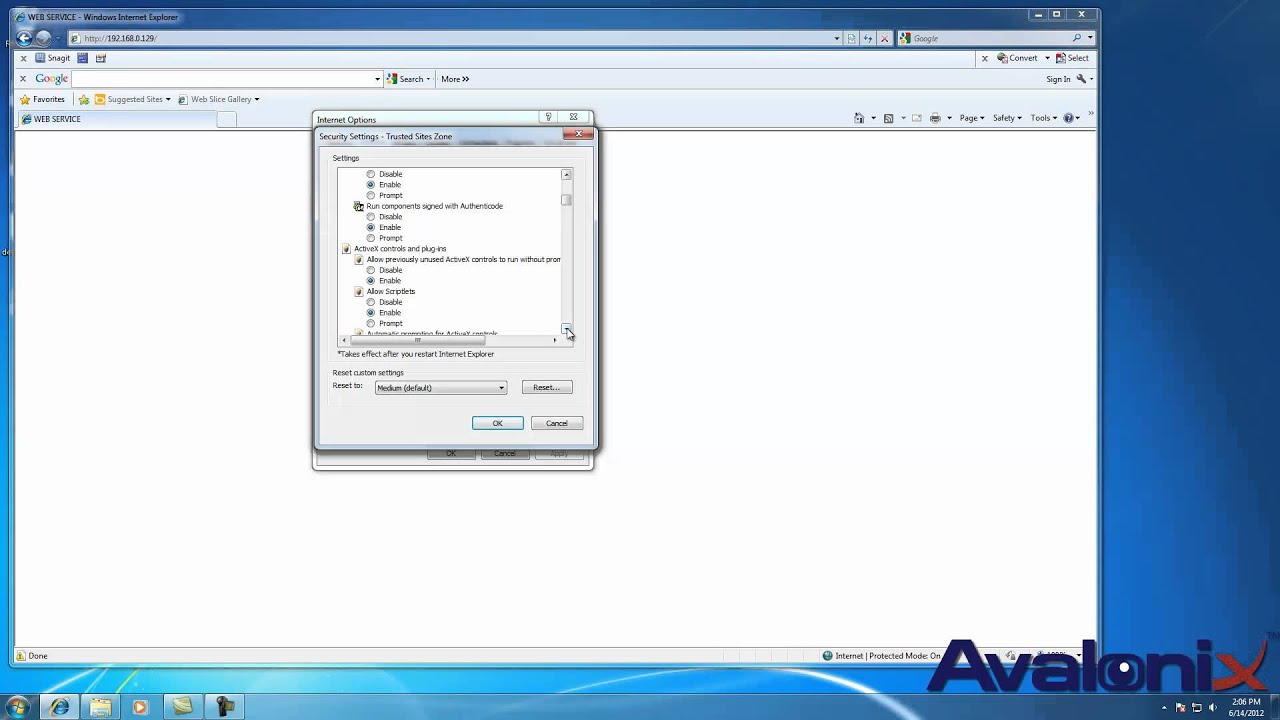
Task: Select Disable under Allow Scriptlets
Action: coord(371,302)
